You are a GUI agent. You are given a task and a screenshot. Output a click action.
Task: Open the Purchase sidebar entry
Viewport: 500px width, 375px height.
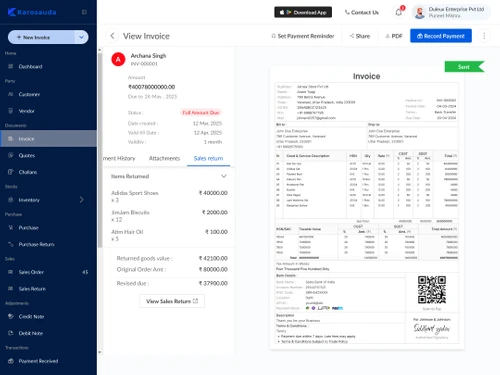click(28, 228)
